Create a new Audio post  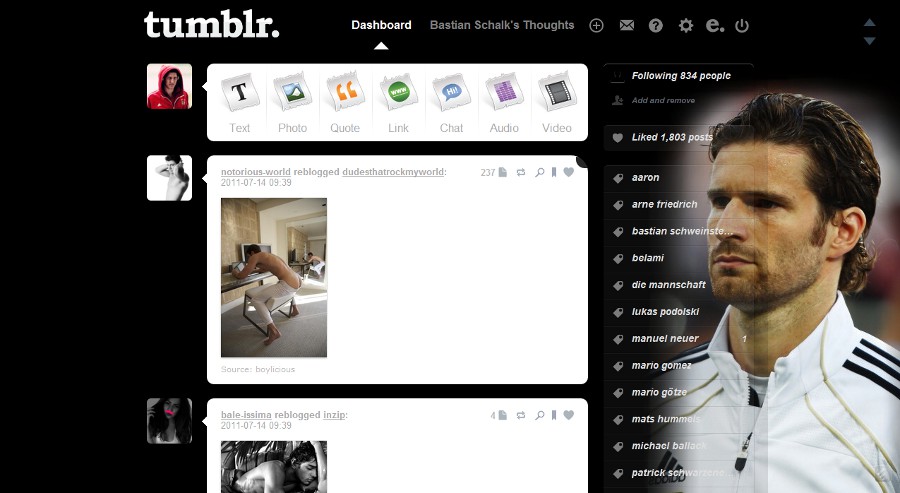click(x=504, y=103)
